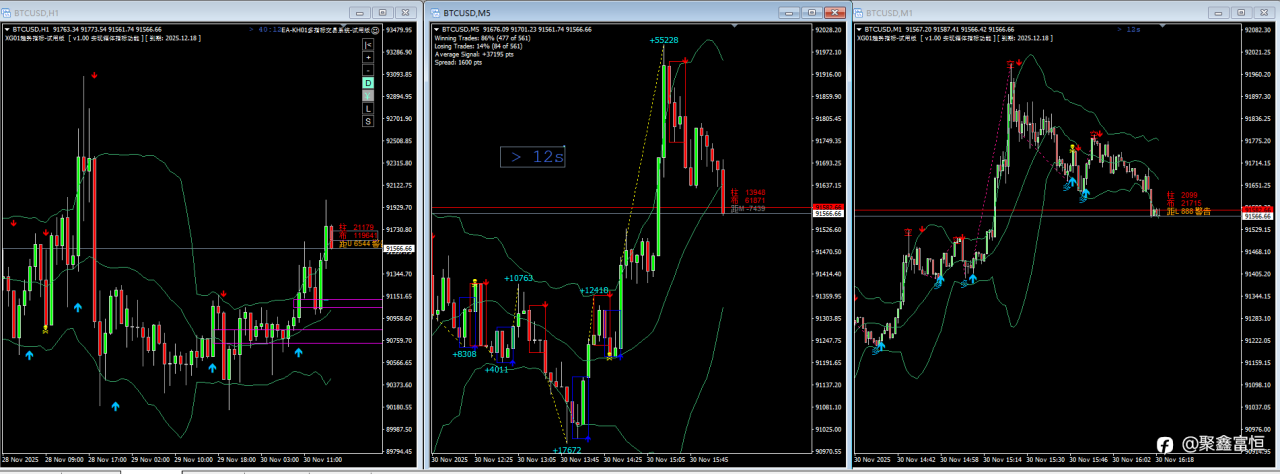Select the '> 12s' timer label in M5 chart

pos(533,157)
